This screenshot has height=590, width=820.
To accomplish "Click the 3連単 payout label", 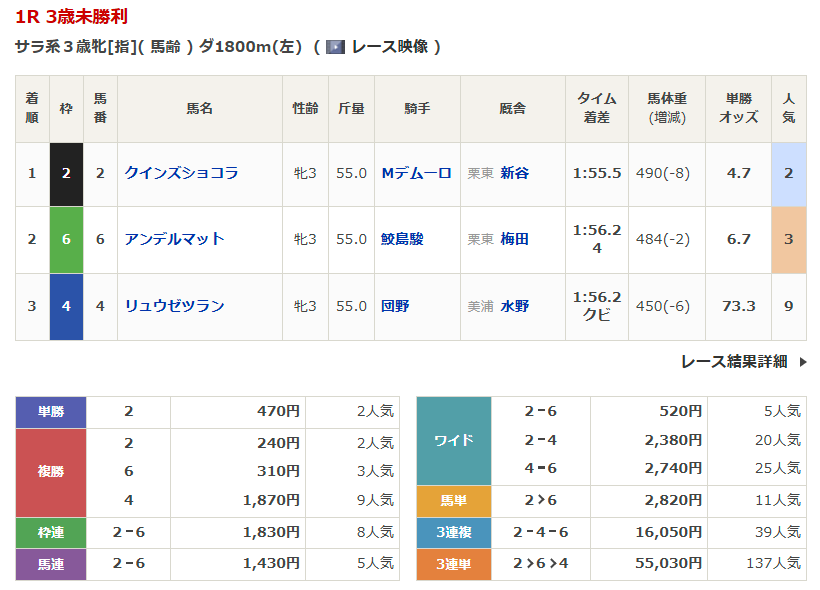I will click(453, 564).
